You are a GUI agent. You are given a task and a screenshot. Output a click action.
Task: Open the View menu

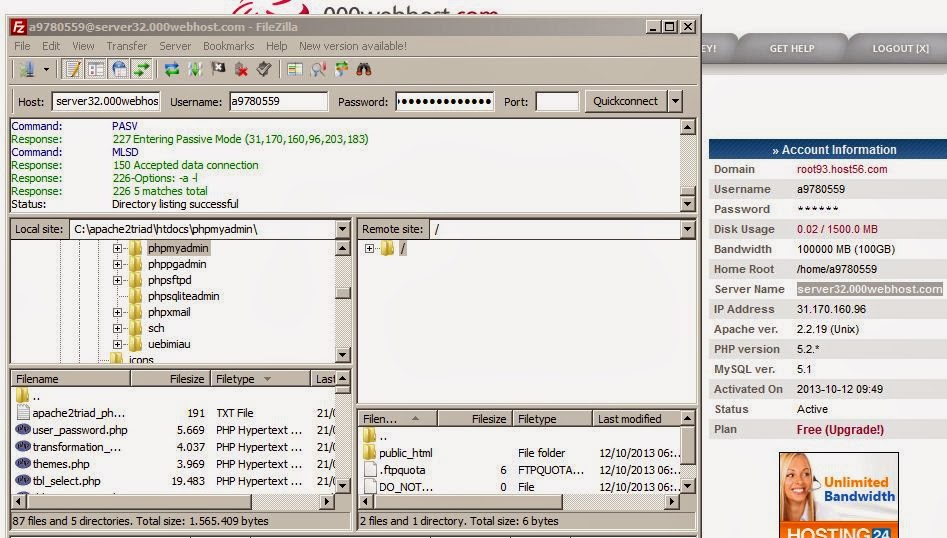click(83, 46)
